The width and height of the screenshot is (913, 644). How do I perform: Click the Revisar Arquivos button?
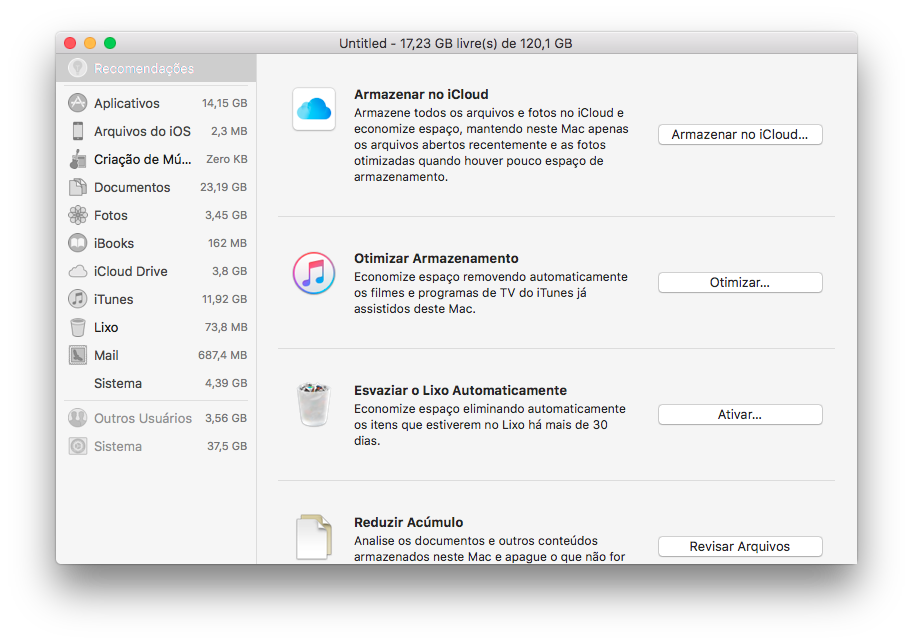pyautogui.click(x=739, y=547)
